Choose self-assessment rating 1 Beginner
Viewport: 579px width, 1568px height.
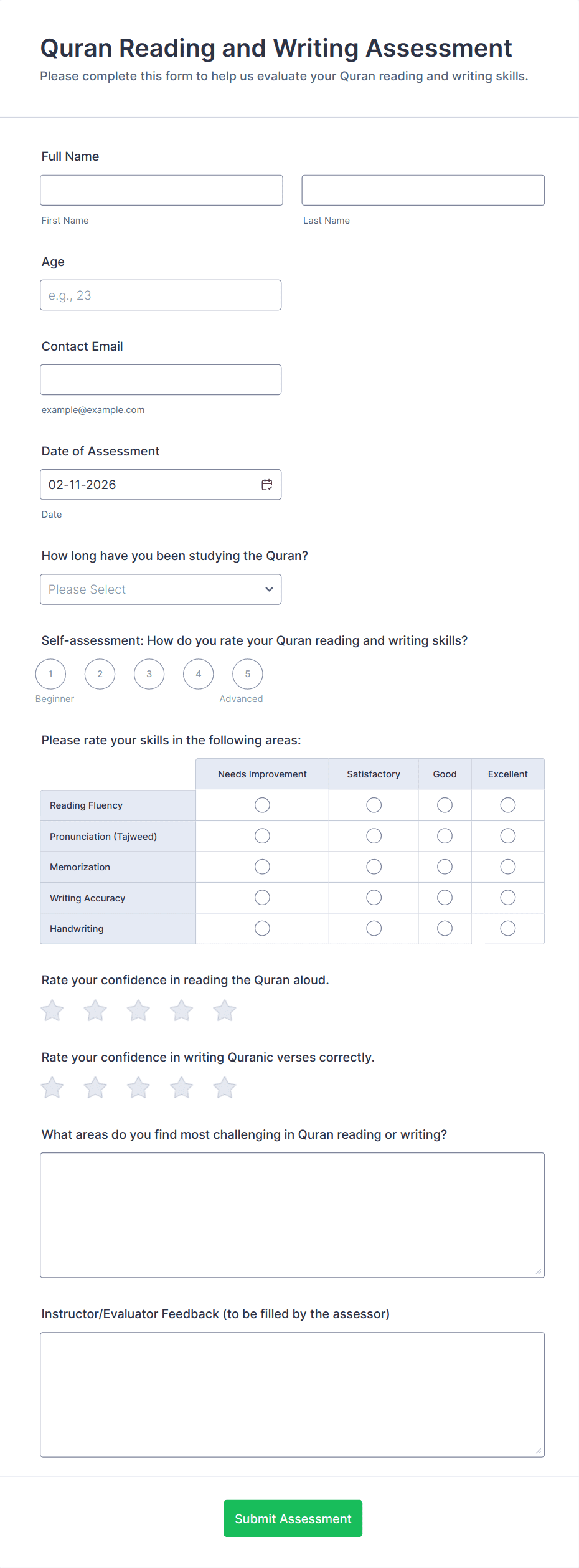50,674
